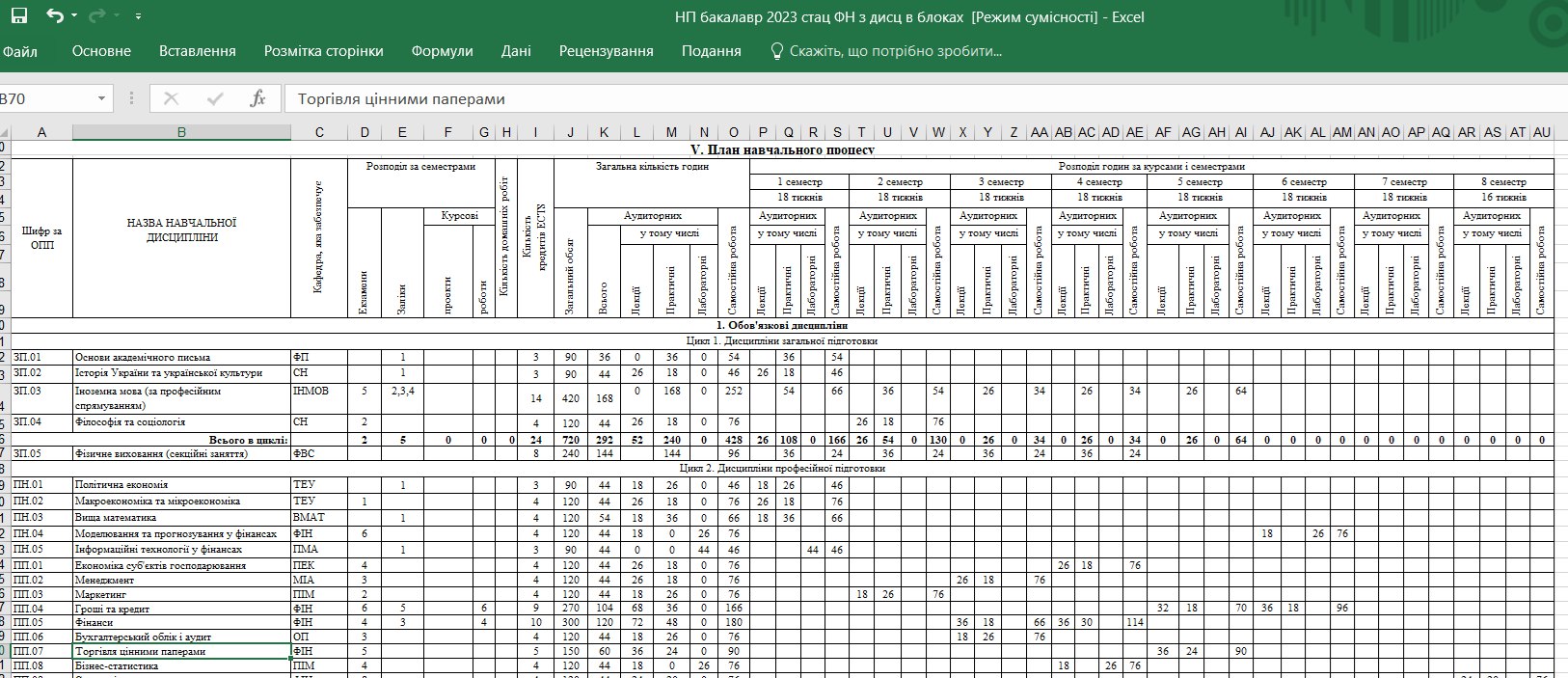Click the Save icon in quick access toolbar
The image size is (1568, 678).
tap(18, 16)
